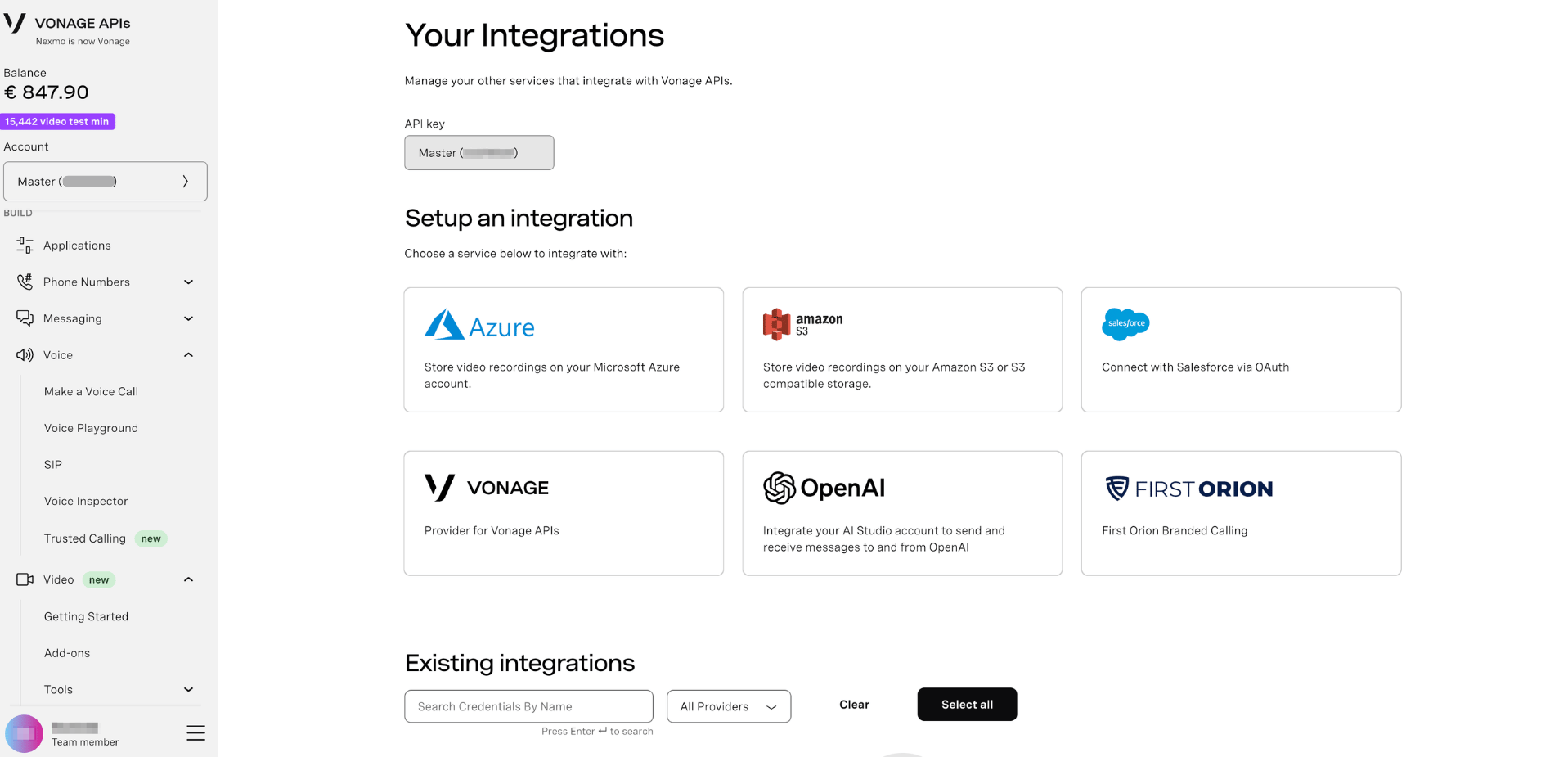Click the Select all button

click(x=967, y=705)
